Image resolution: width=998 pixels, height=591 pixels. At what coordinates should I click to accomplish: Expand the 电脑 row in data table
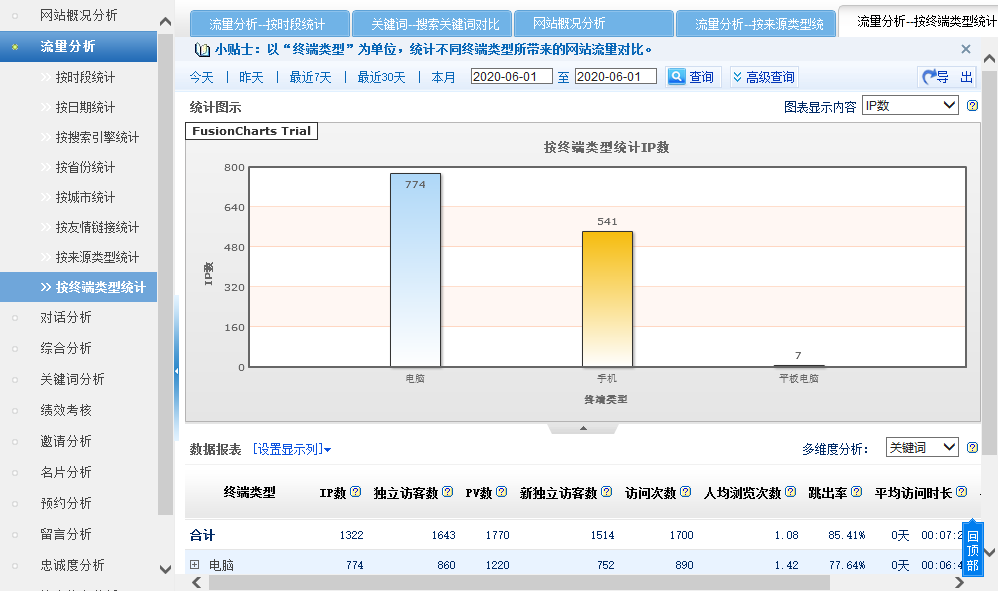[x=195, y=565]
